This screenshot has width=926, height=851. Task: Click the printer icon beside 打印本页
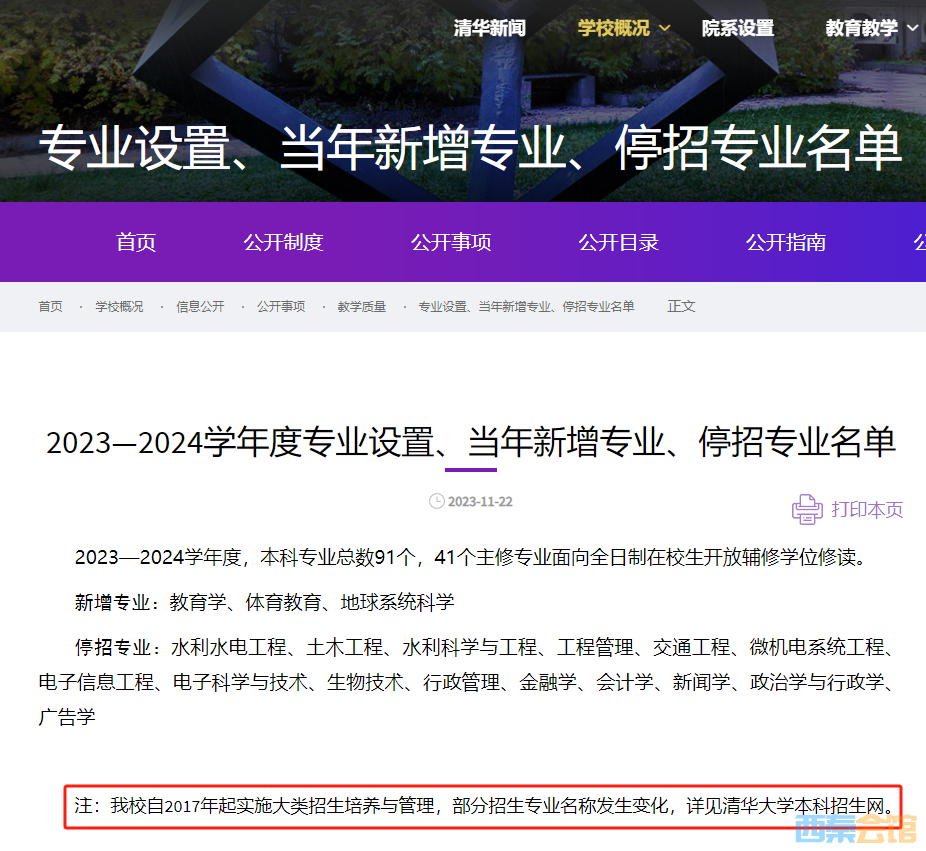click(807, 509)
